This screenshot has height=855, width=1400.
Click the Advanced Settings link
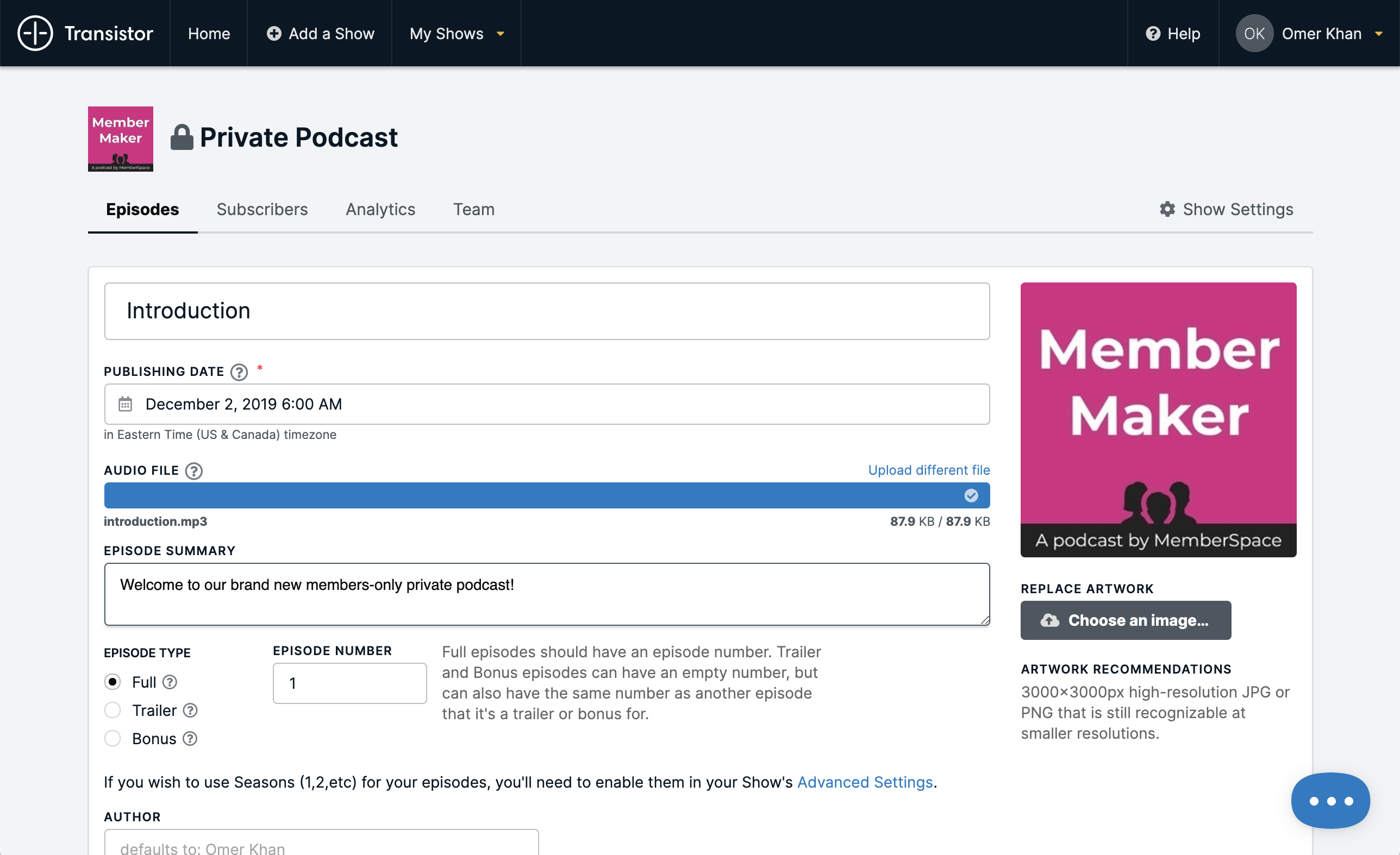[x=865, y=782]
